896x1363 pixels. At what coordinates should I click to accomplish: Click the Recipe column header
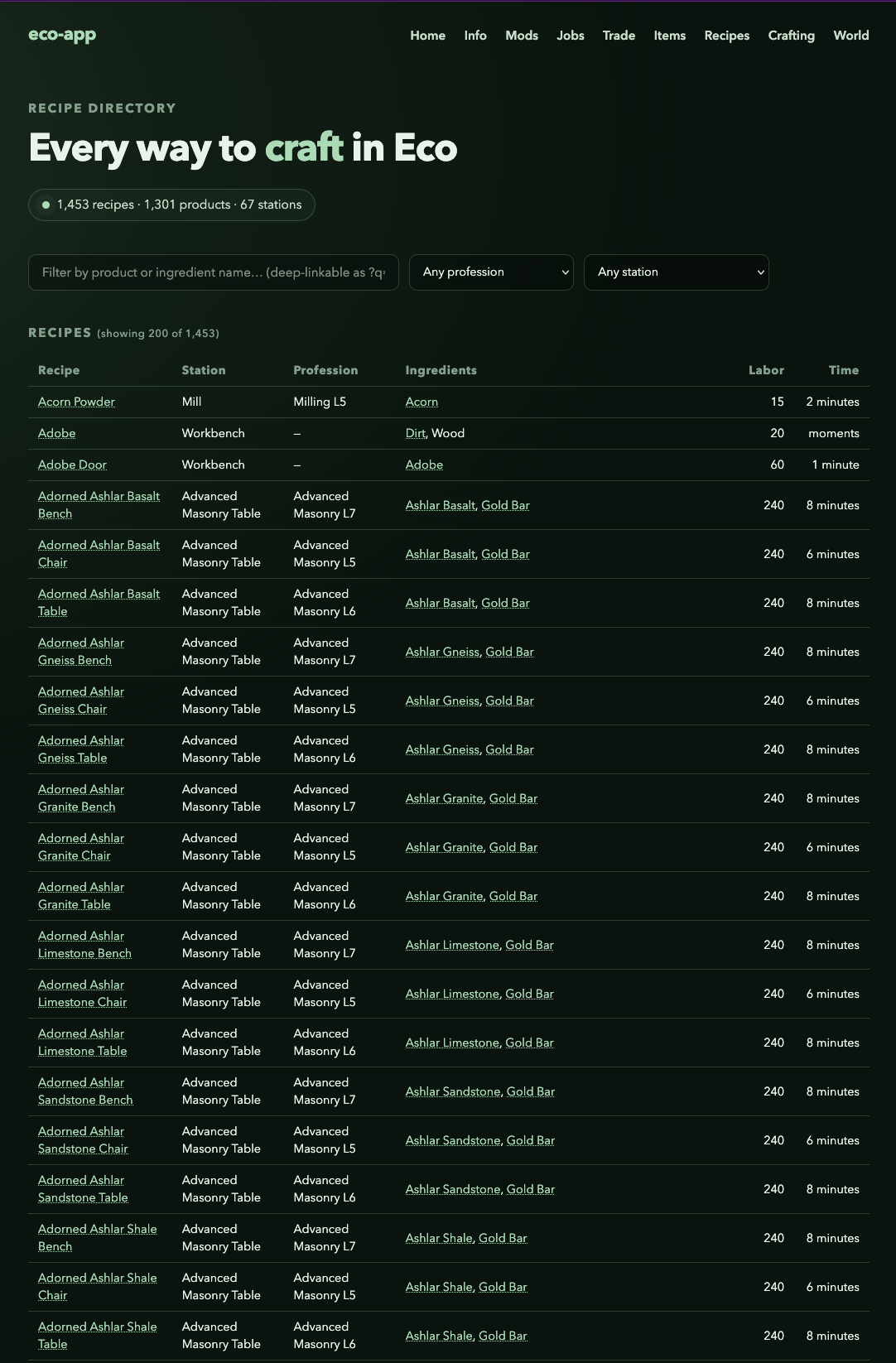(x=59, y=370)
